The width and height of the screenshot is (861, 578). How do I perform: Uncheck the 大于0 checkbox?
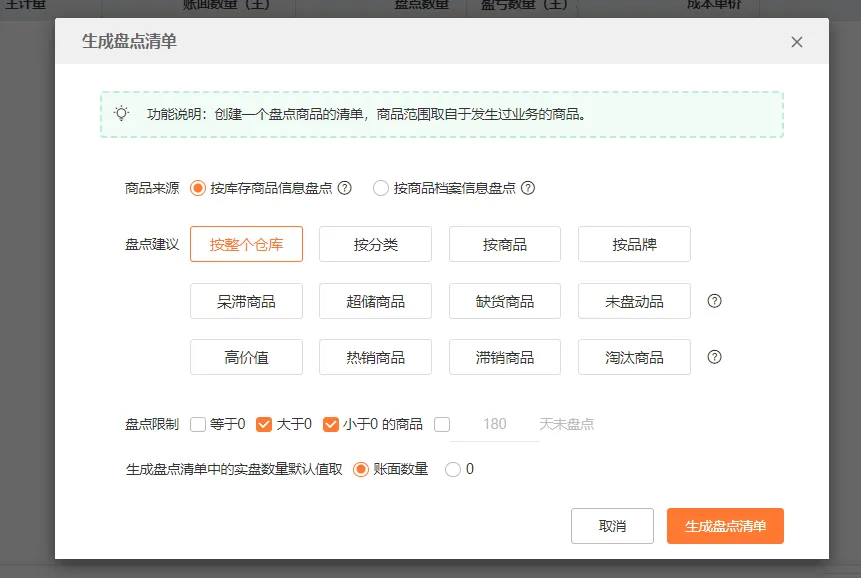pos(264,424)
